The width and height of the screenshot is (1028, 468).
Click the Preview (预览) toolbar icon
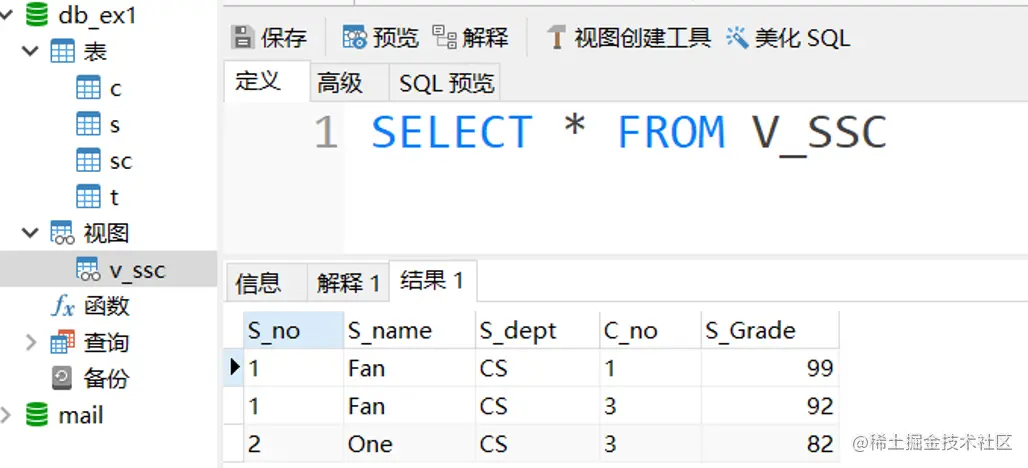(x=354, y=38)
